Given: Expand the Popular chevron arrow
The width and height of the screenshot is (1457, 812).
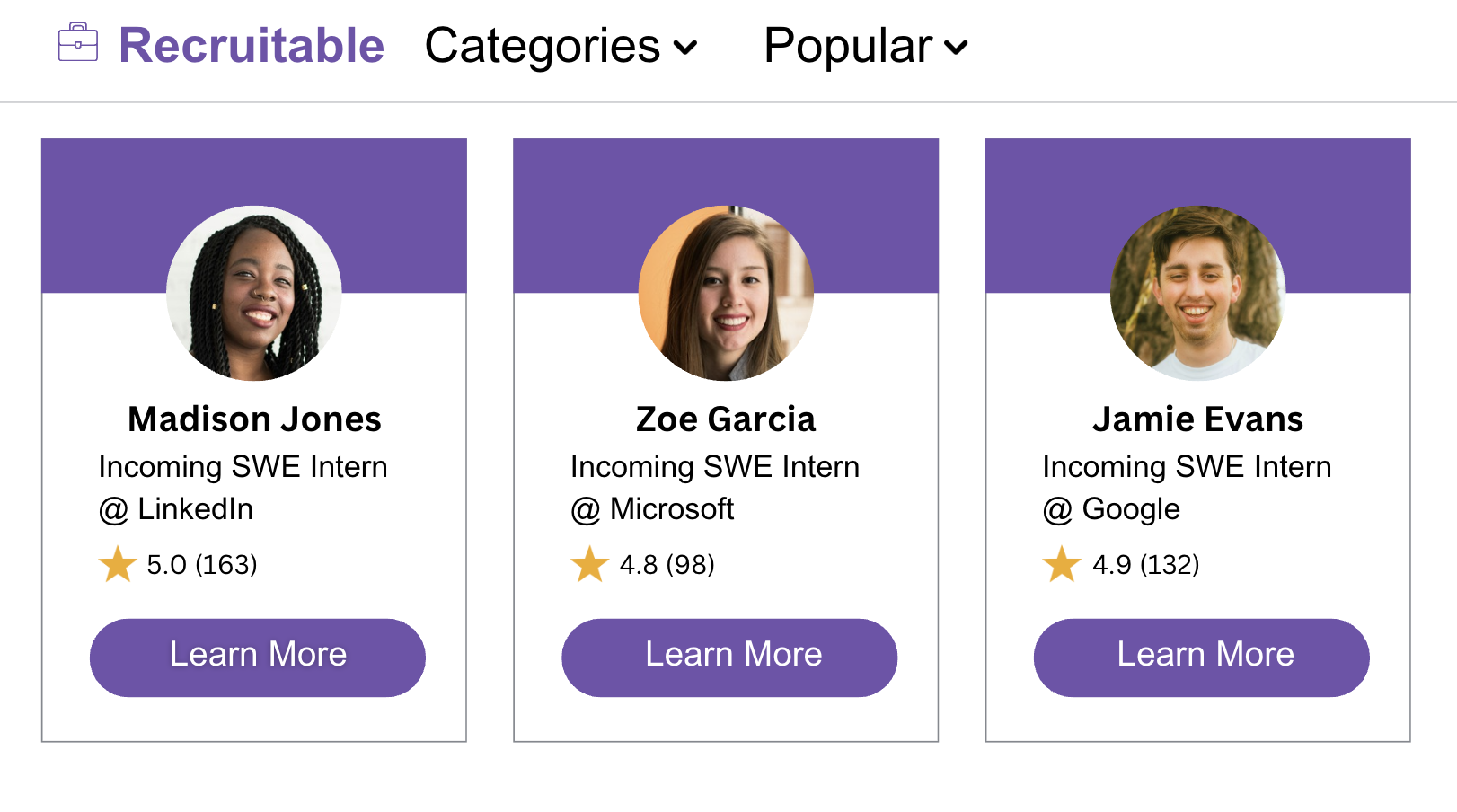Looking at the screenshot, I should point(957,48).
